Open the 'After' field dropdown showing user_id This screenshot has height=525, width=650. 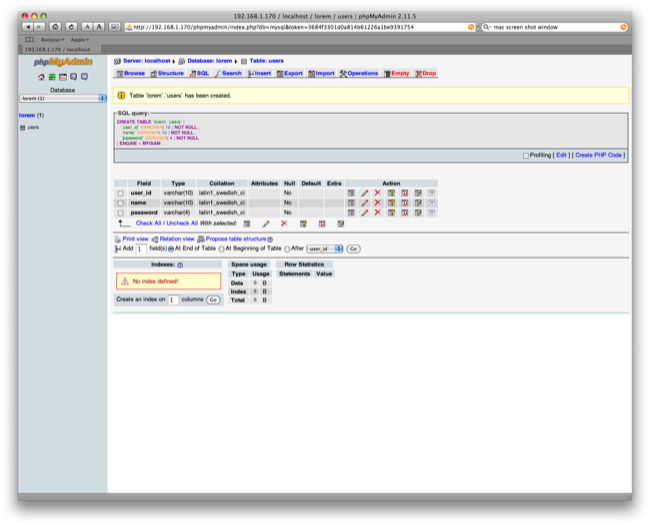click(325, 249)
